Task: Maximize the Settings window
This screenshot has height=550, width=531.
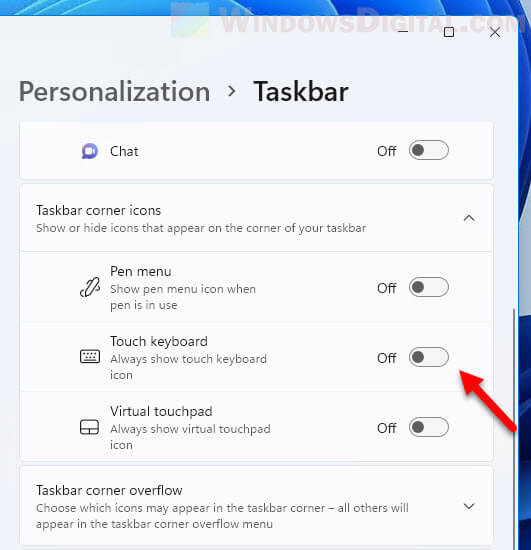Action: point(449,32)
